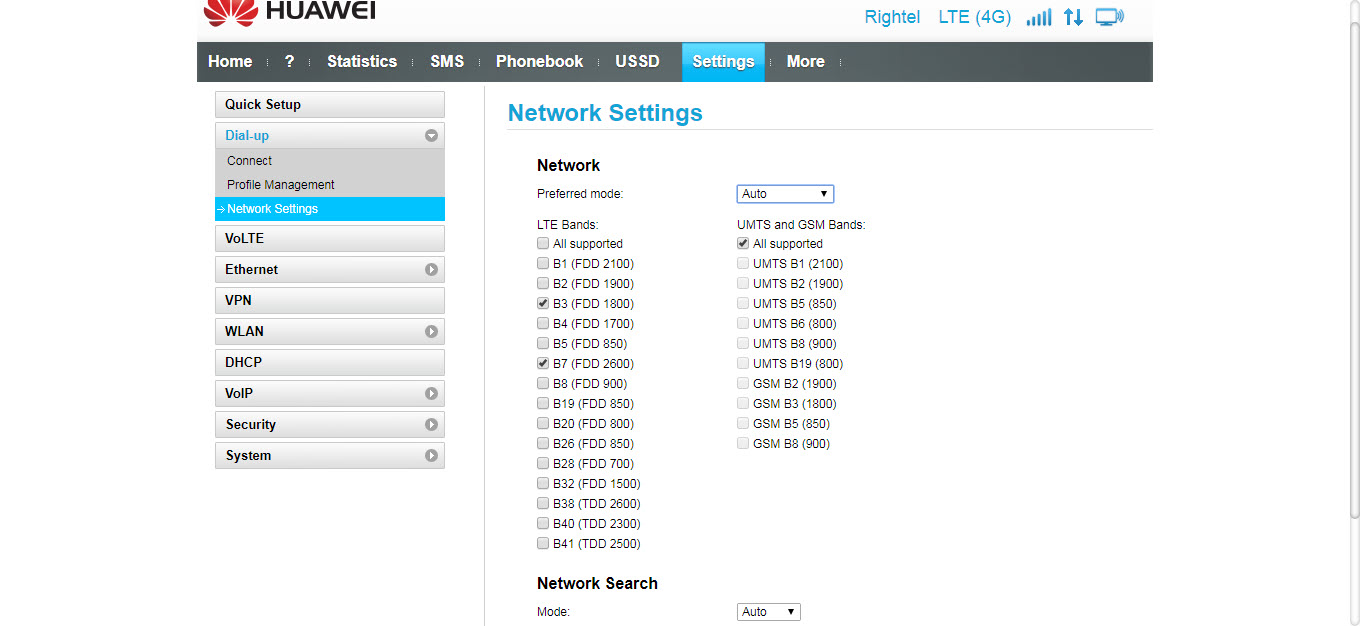Screen dimensions: 1360x626
Task: Enable B8 (FDD 900) band
Action: point(543,384)
